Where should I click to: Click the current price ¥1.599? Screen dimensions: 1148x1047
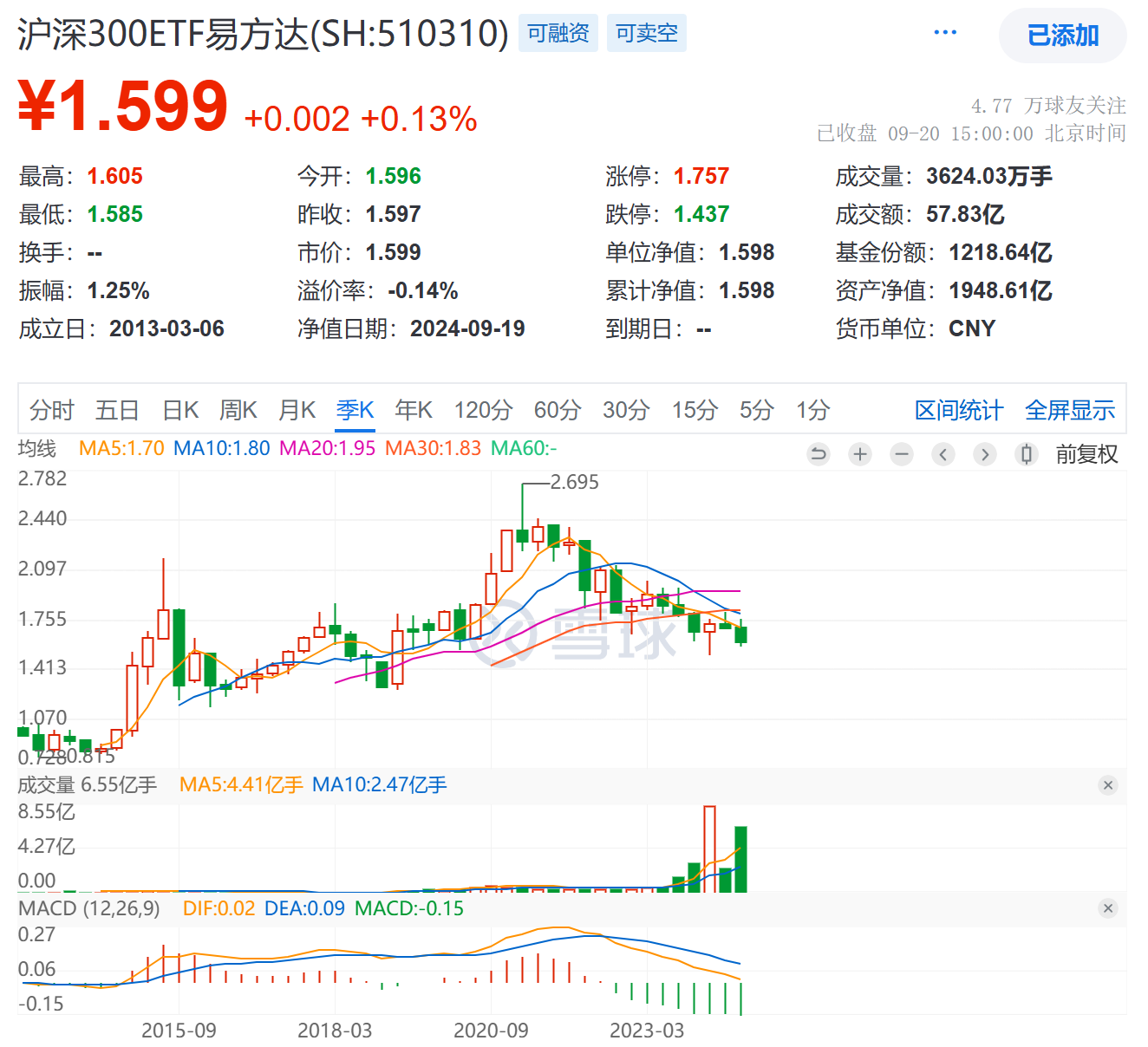click(x=123, y=107)
